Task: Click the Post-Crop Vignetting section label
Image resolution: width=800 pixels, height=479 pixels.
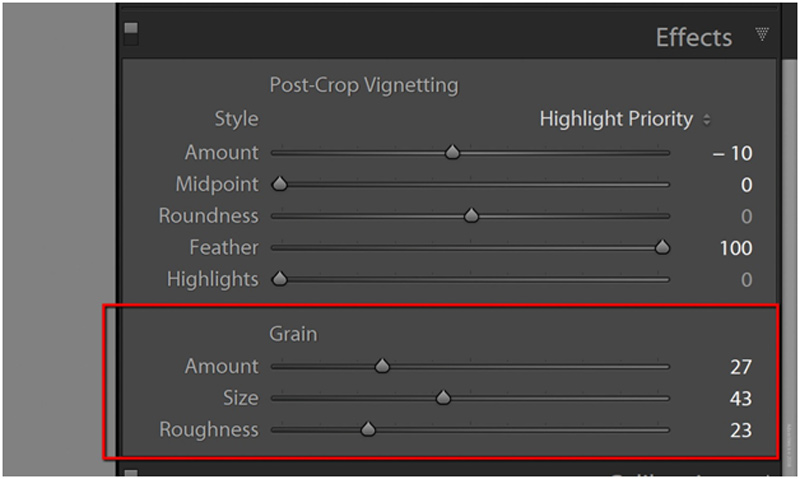Action: [363, 86]
